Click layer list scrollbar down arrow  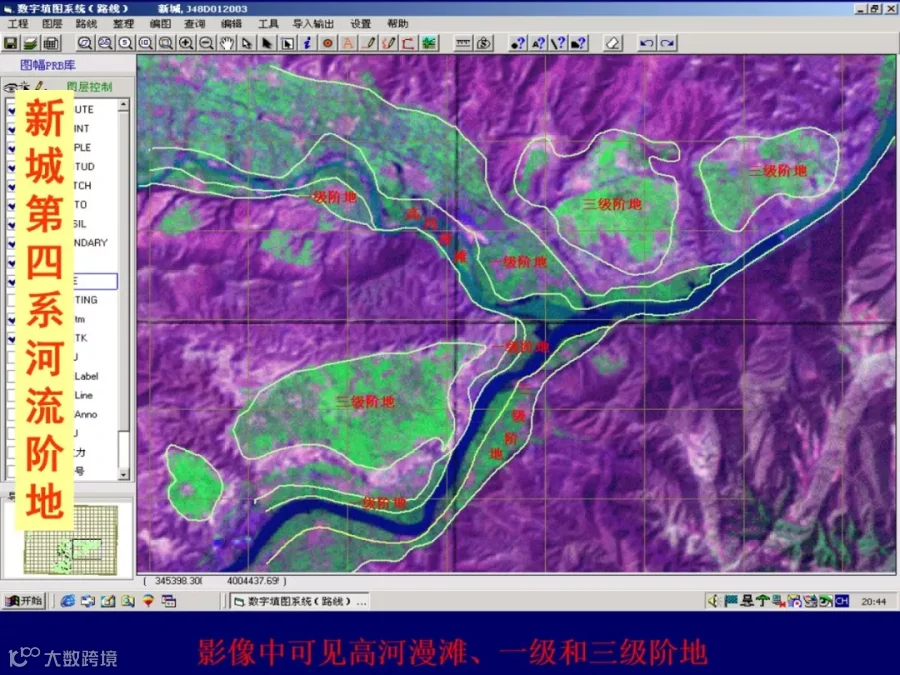123,474
